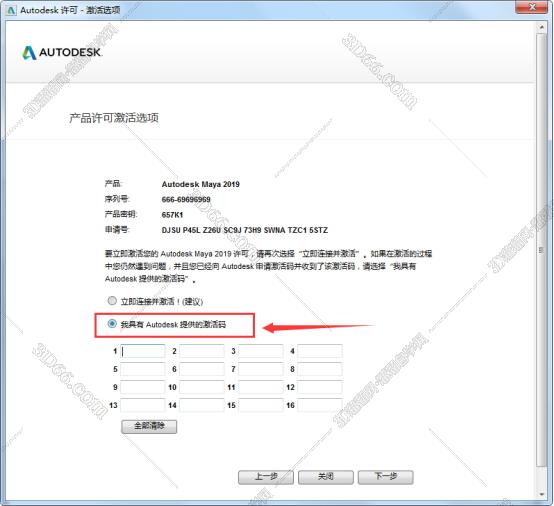The image size is (554, 506).
Task: Click the 产品许可激活选项 heading
Action: 114,118
